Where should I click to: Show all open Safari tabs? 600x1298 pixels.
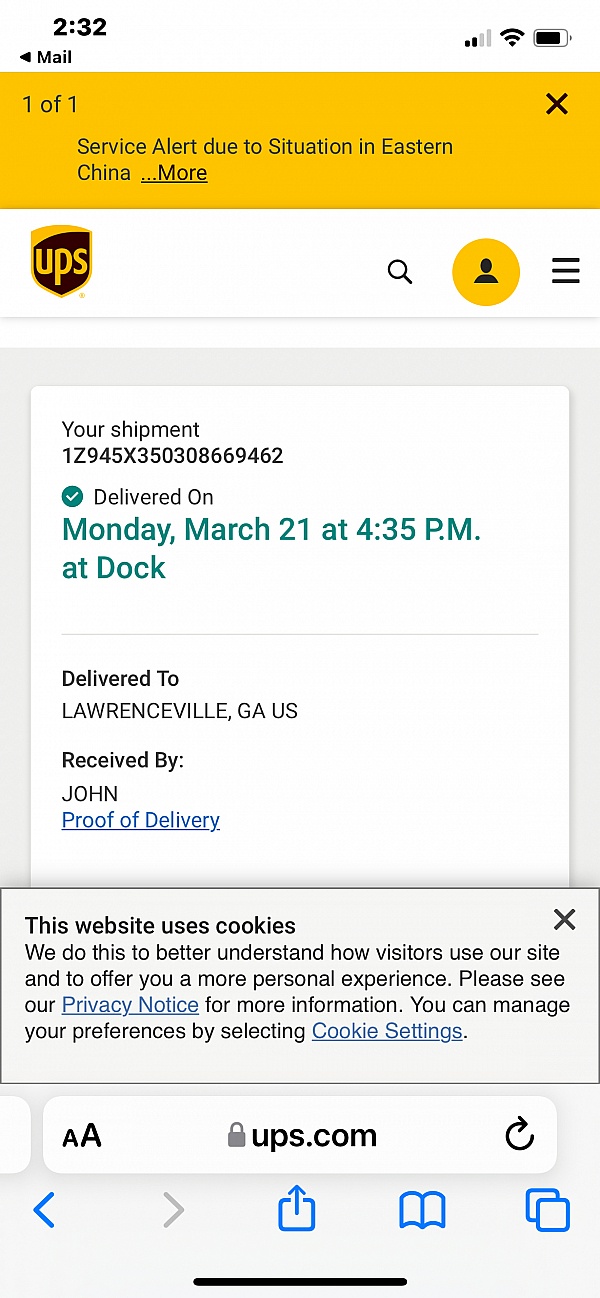click(547, 1212)
